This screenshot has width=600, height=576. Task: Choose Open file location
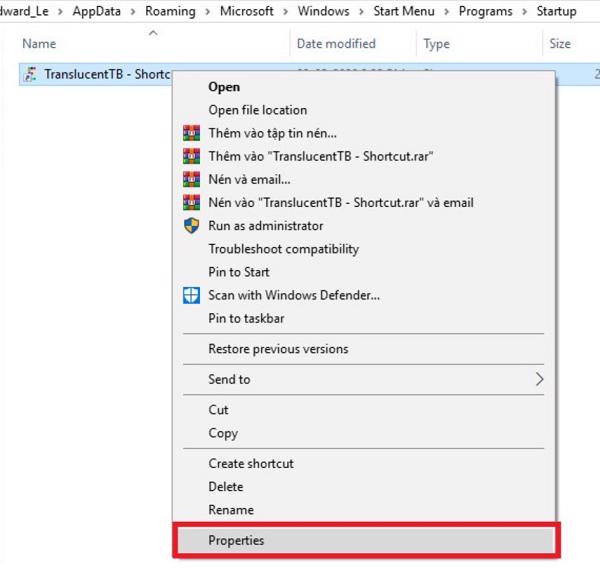point(257,110)
